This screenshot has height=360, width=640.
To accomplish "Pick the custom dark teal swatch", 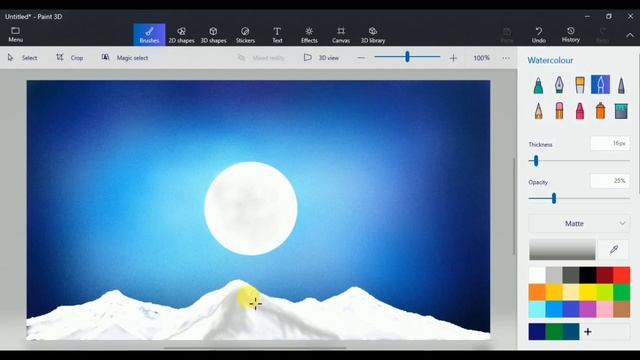I will (571, 332).
